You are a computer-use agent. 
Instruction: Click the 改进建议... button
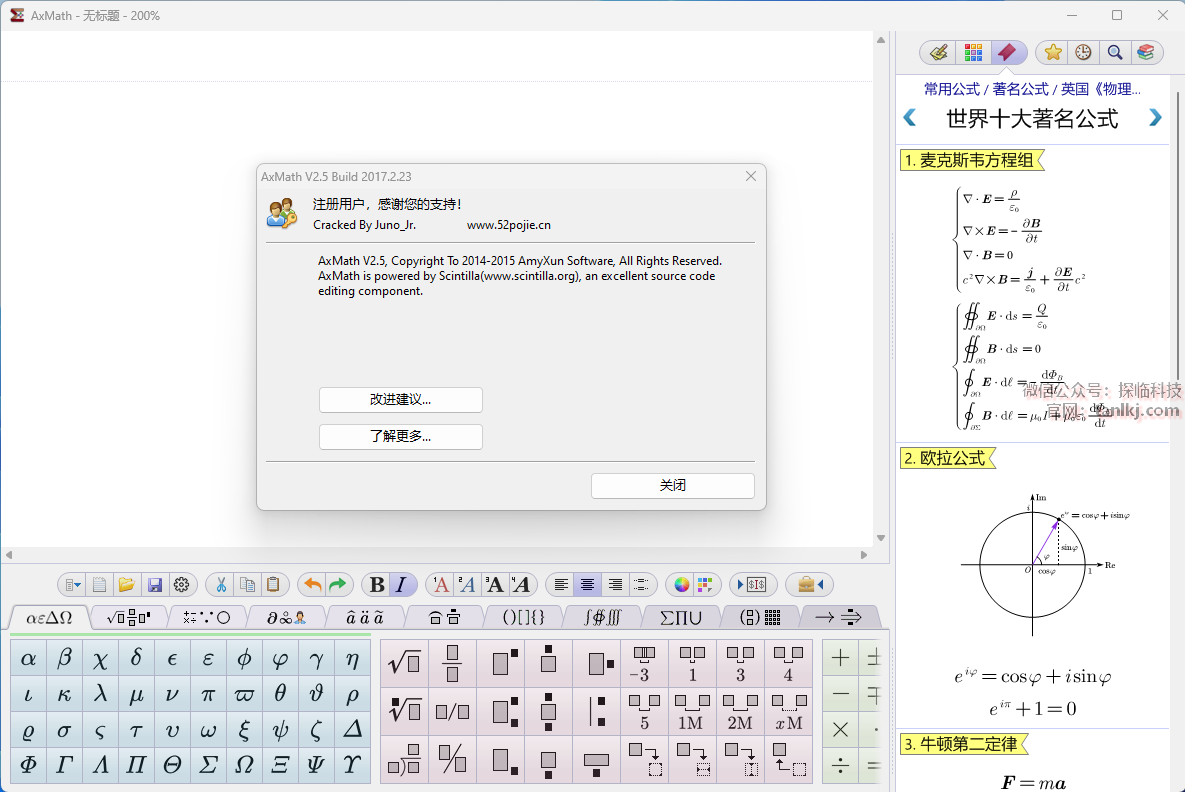click(400, 400)
